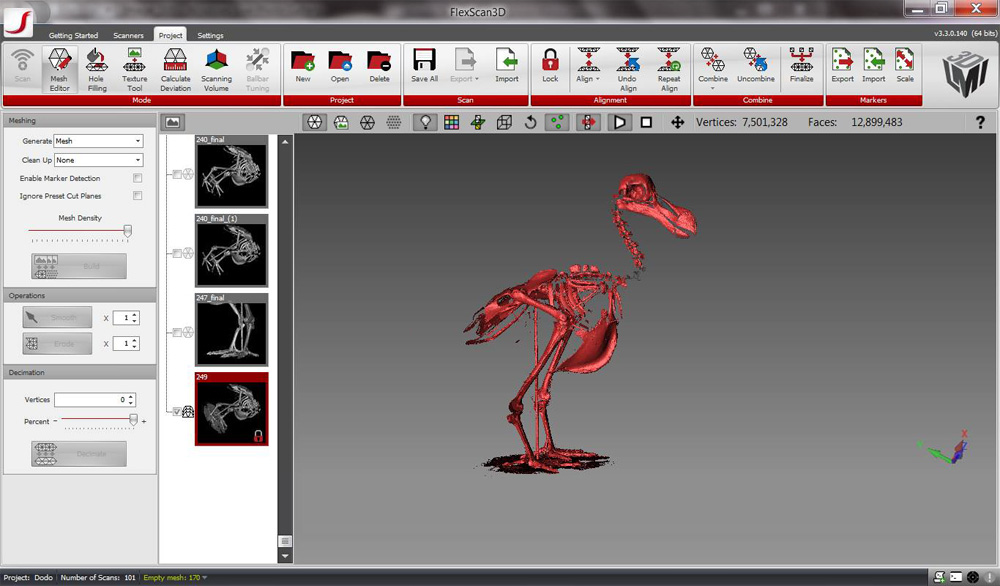Check visibility box for scan 240_final
This screenshot has height=586, width=1000.
click(177, 174)
